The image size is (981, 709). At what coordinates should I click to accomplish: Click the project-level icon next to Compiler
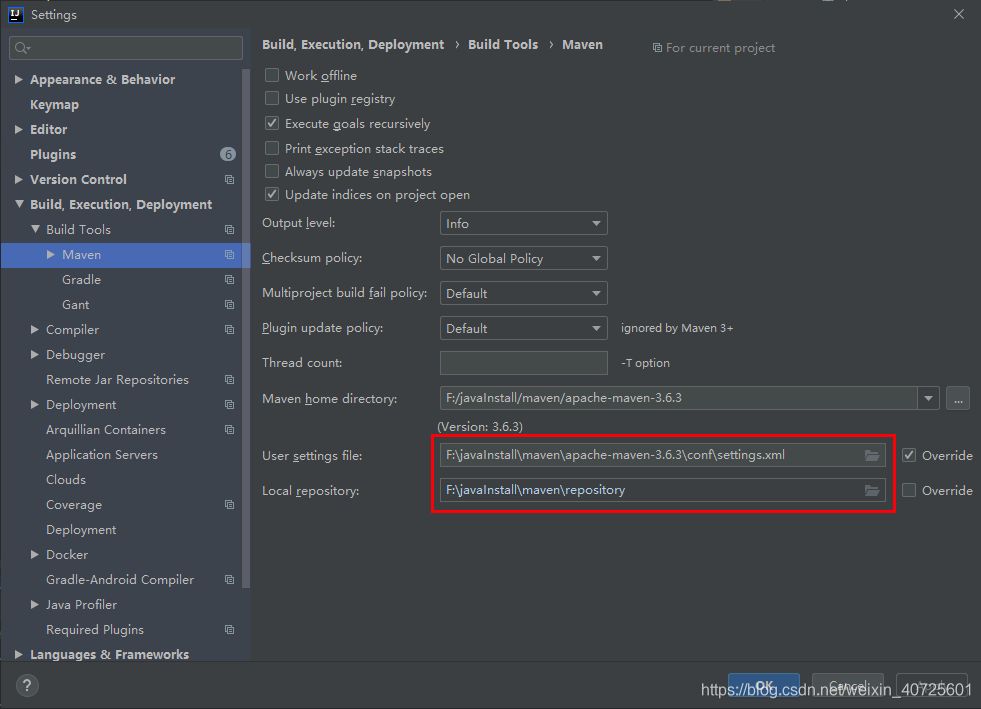point(230,330)
